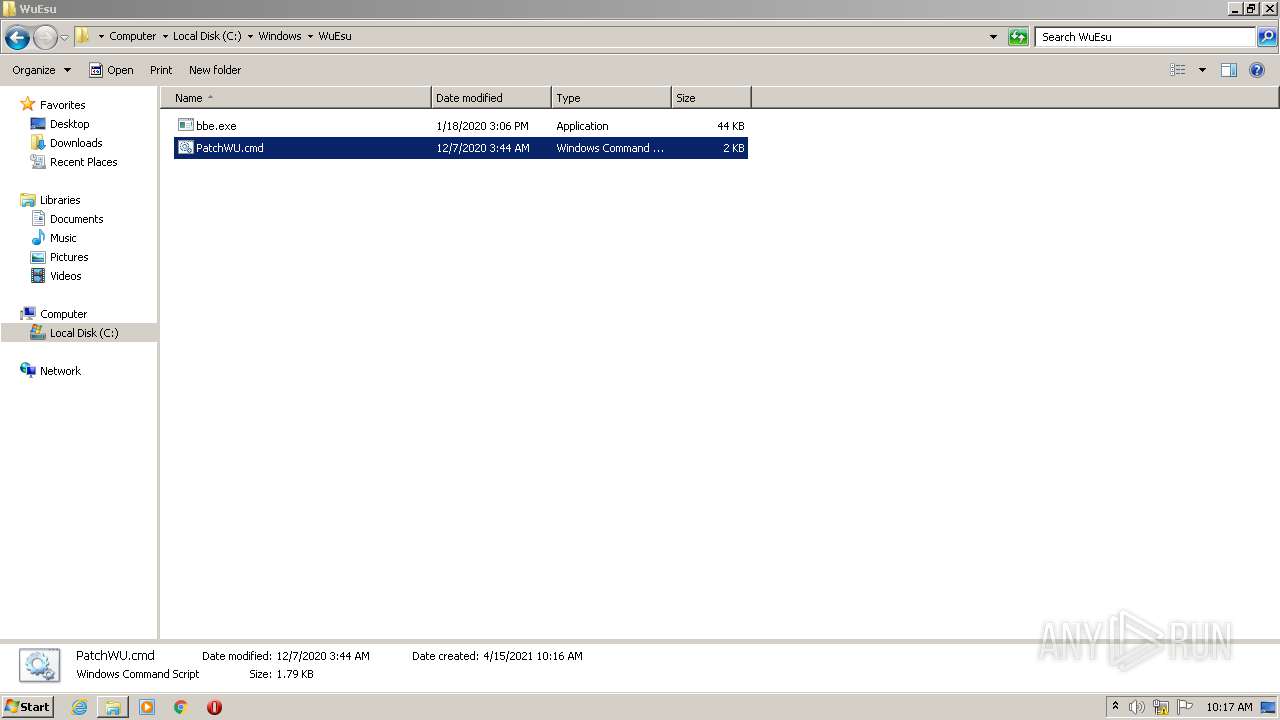Screen dimensions: 1280x720
Task: Expand dropdown arrow after Local Disk (C:) breadcrumb
Action: pos(250,36)
